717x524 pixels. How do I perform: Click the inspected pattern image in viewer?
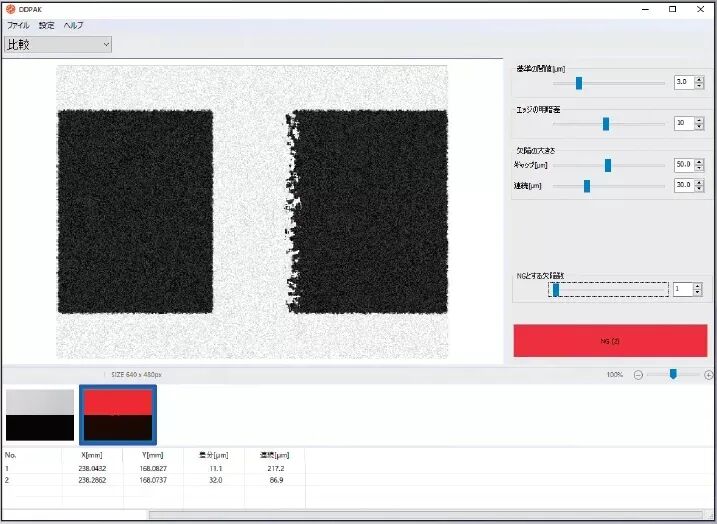(x=252, y=212)
